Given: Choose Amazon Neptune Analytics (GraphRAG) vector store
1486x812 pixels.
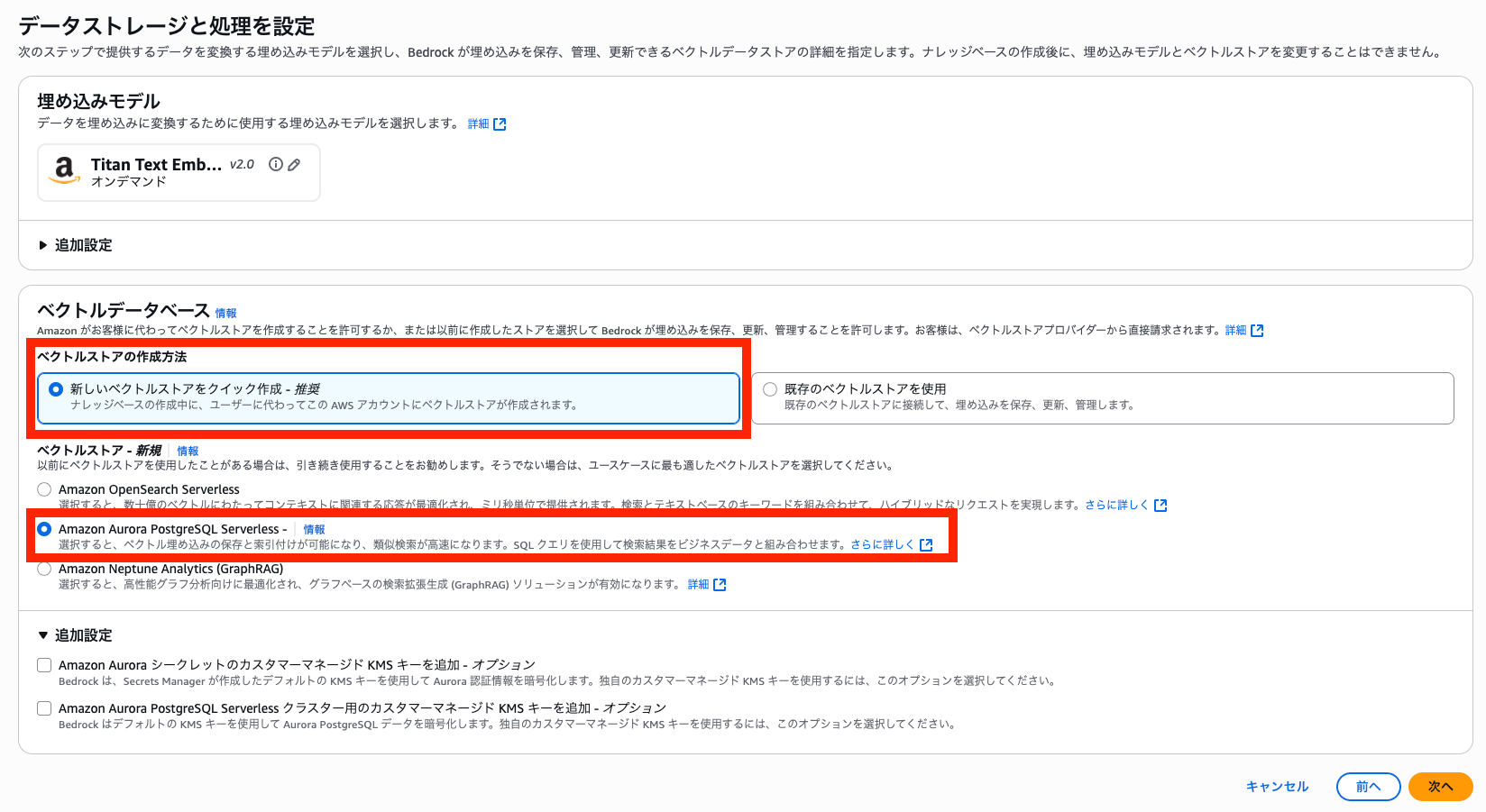Looking at the screenshot, I should [44, 569].
